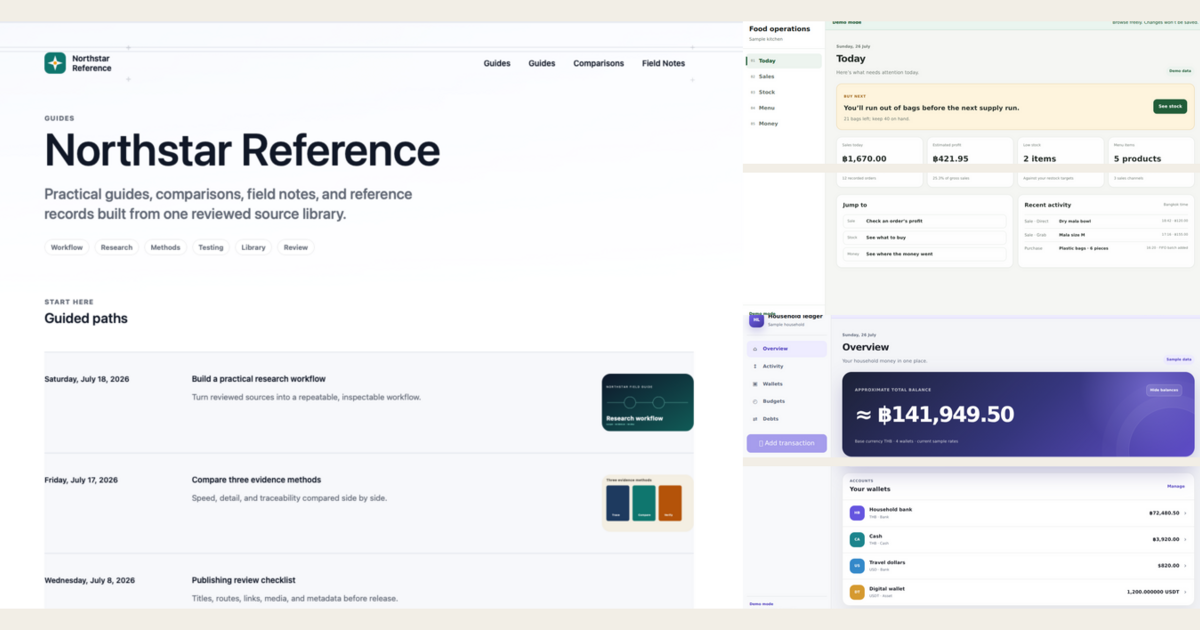Expand the Travel dollars row chevron
Screen dimensions: 1200x630
[1185, 566]
